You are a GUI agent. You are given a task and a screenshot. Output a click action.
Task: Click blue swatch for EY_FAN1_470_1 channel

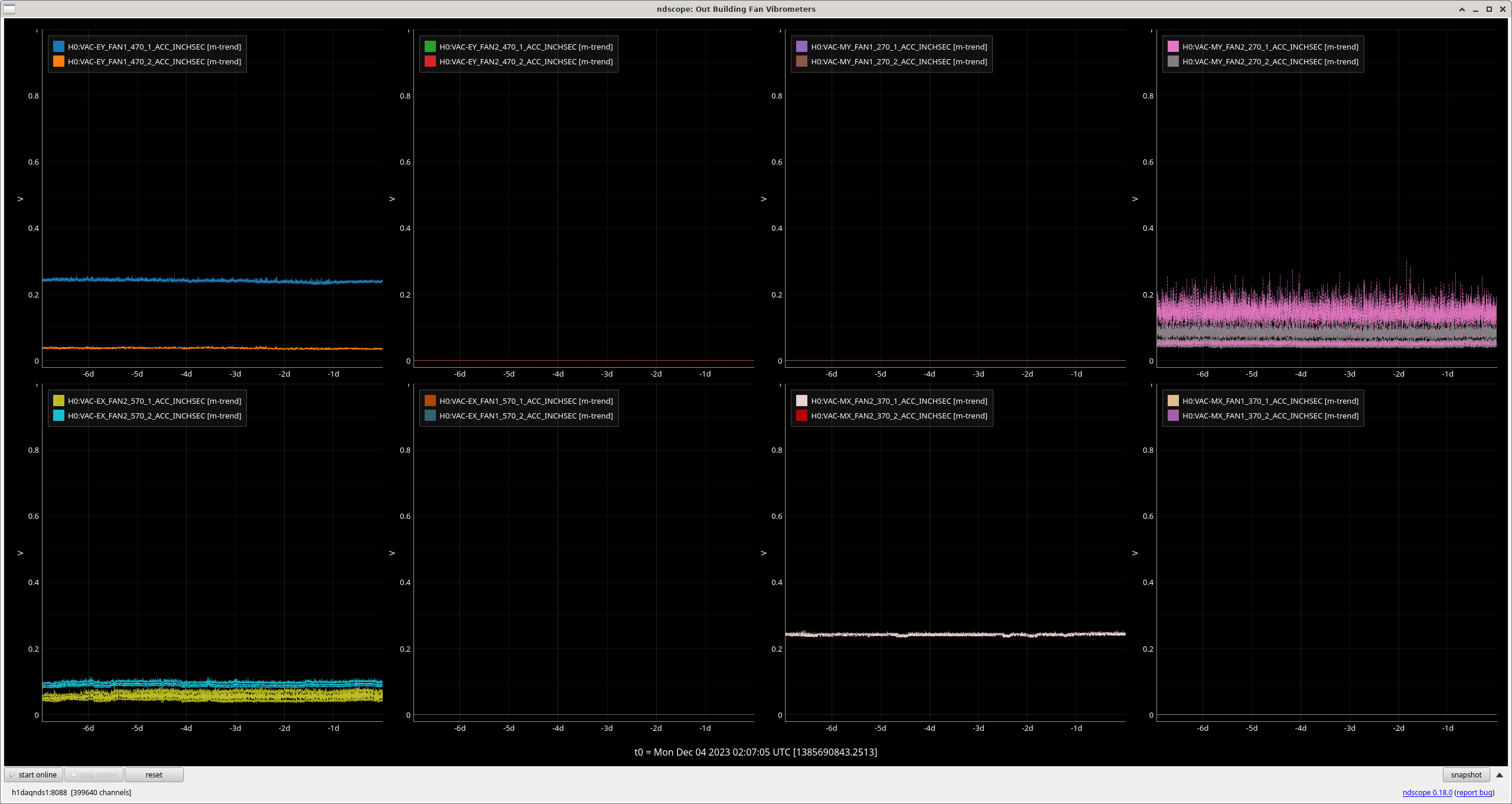(x=58, y=47)
